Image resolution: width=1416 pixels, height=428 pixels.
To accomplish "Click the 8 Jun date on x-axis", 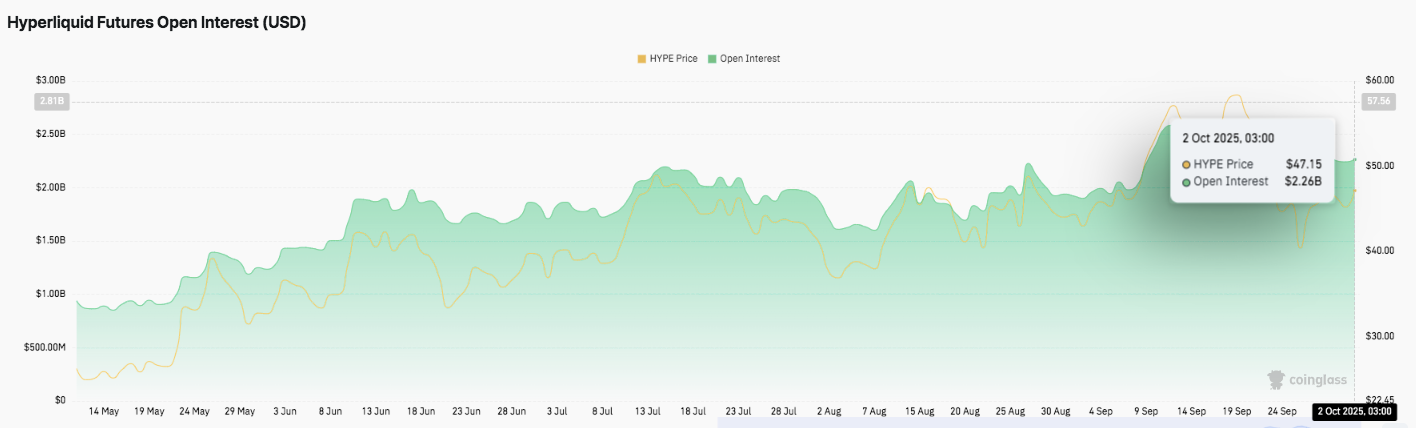I will pyautogui.click(x=330, y=411).
